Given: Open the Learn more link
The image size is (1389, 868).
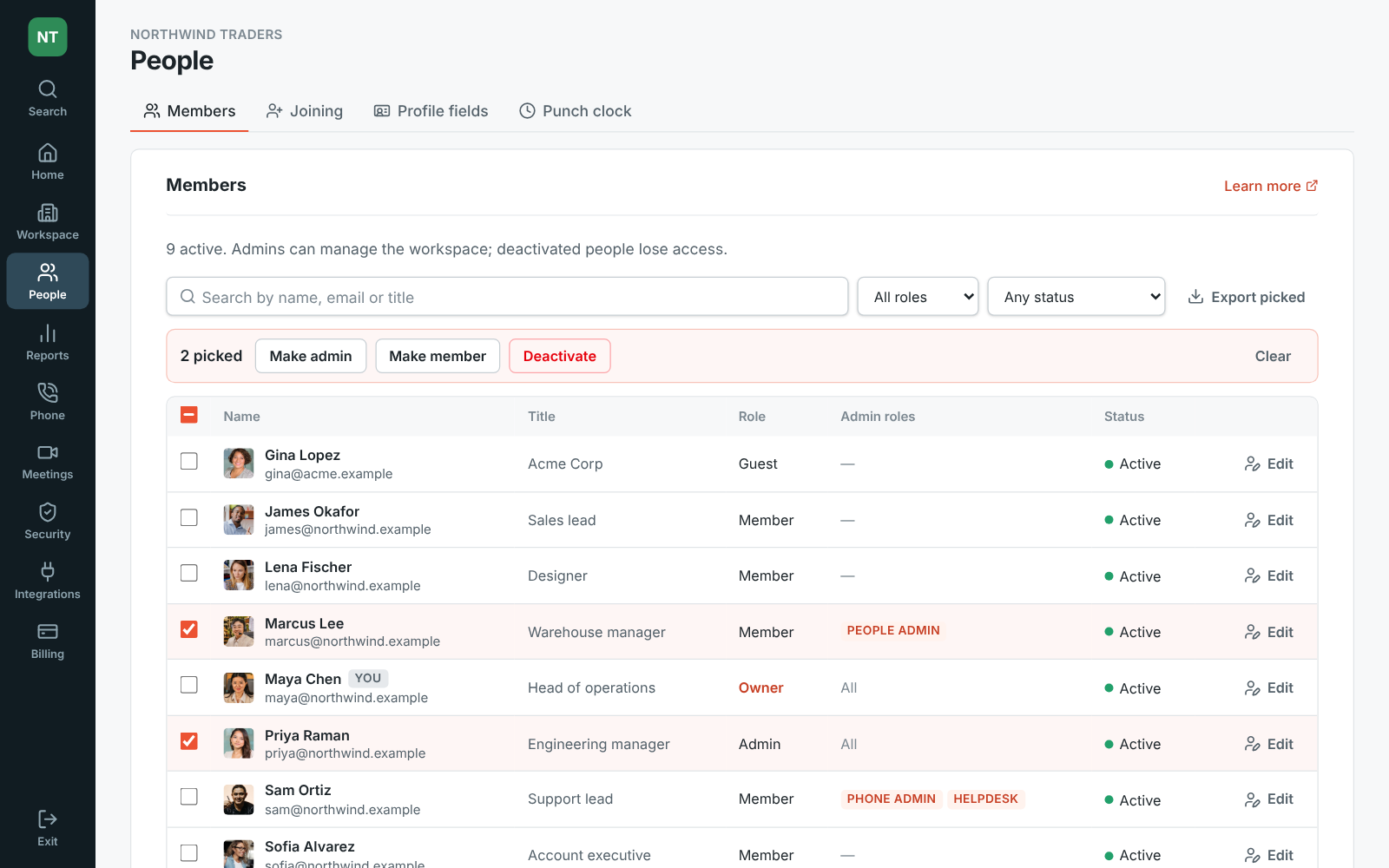Looking at the screenshot, I should [x=1271, y=186].
